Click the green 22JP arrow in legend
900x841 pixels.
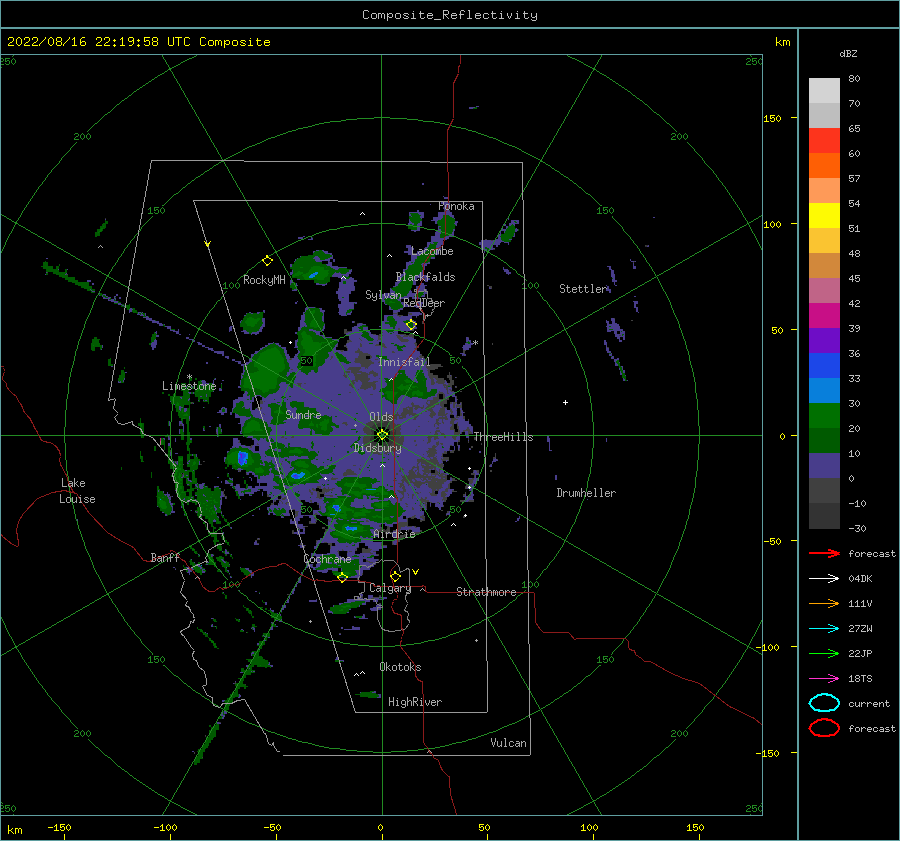pyautogui.click(x=824, y=653)
